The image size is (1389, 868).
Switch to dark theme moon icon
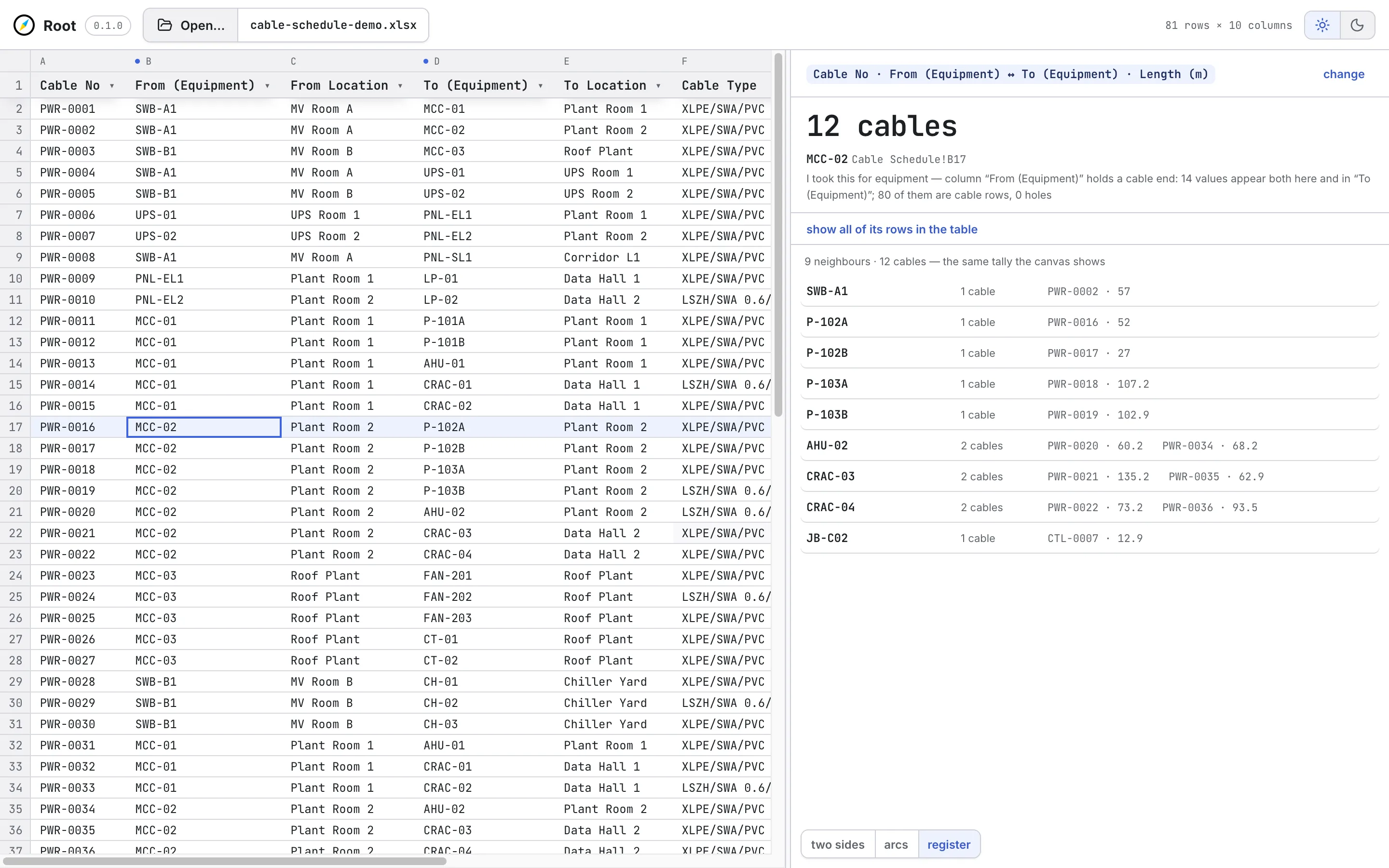pos(1358,25)
